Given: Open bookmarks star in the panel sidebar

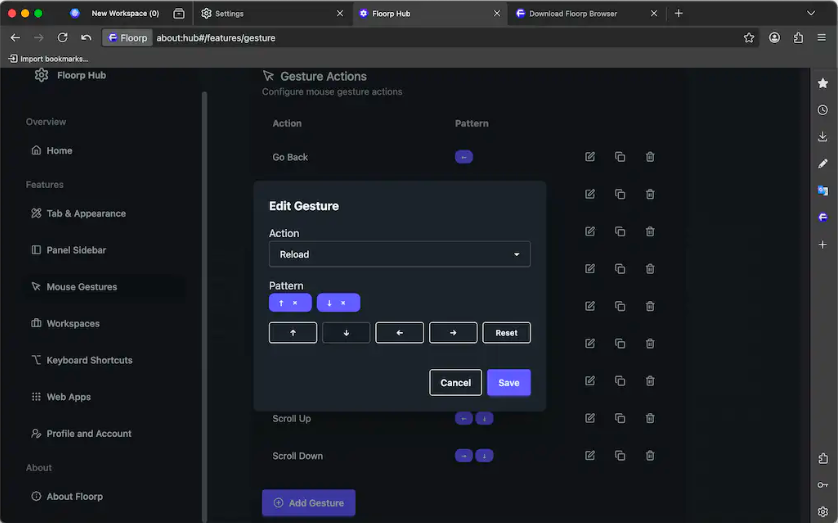Looking at the screenshot, I should click(x=822, y=83).
